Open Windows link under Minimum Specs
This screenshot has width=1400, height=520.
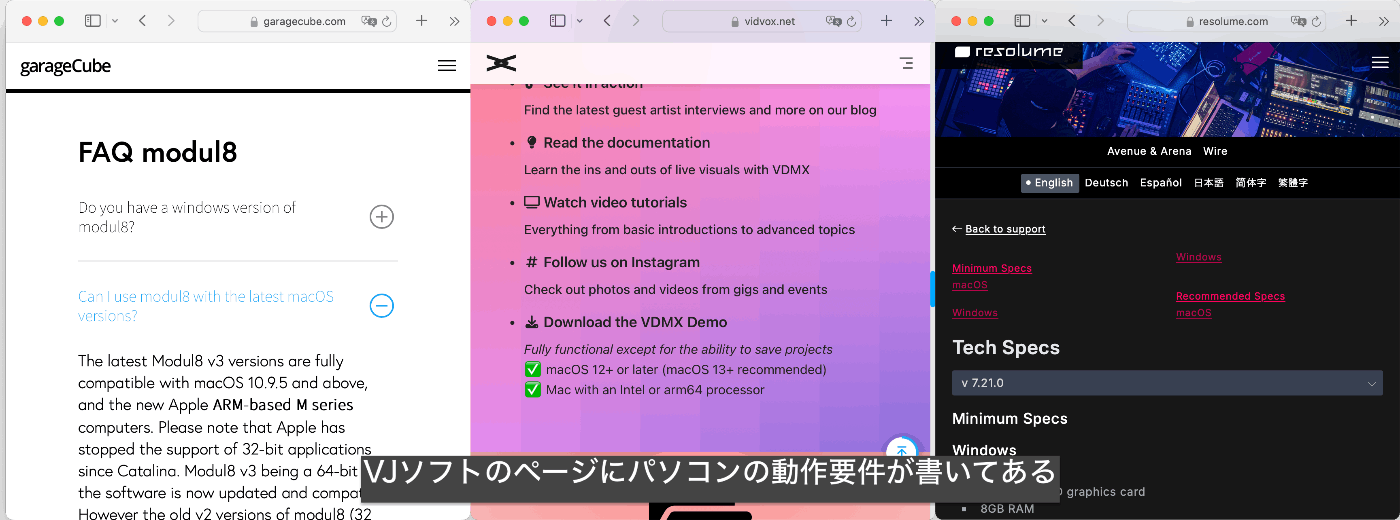click(x=975, y=313)
